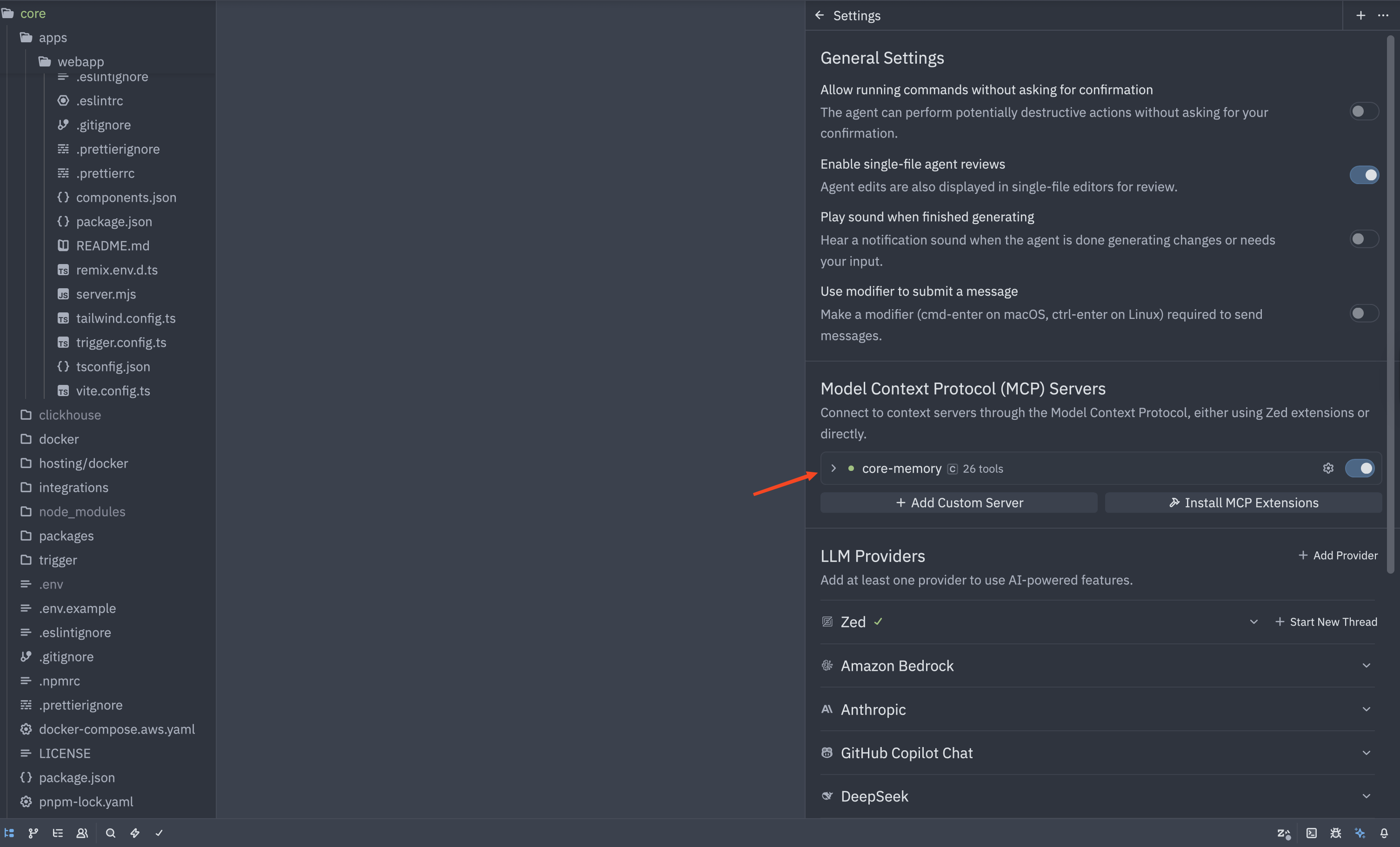Click Add Custom Server button

click(x=959, y=502)
